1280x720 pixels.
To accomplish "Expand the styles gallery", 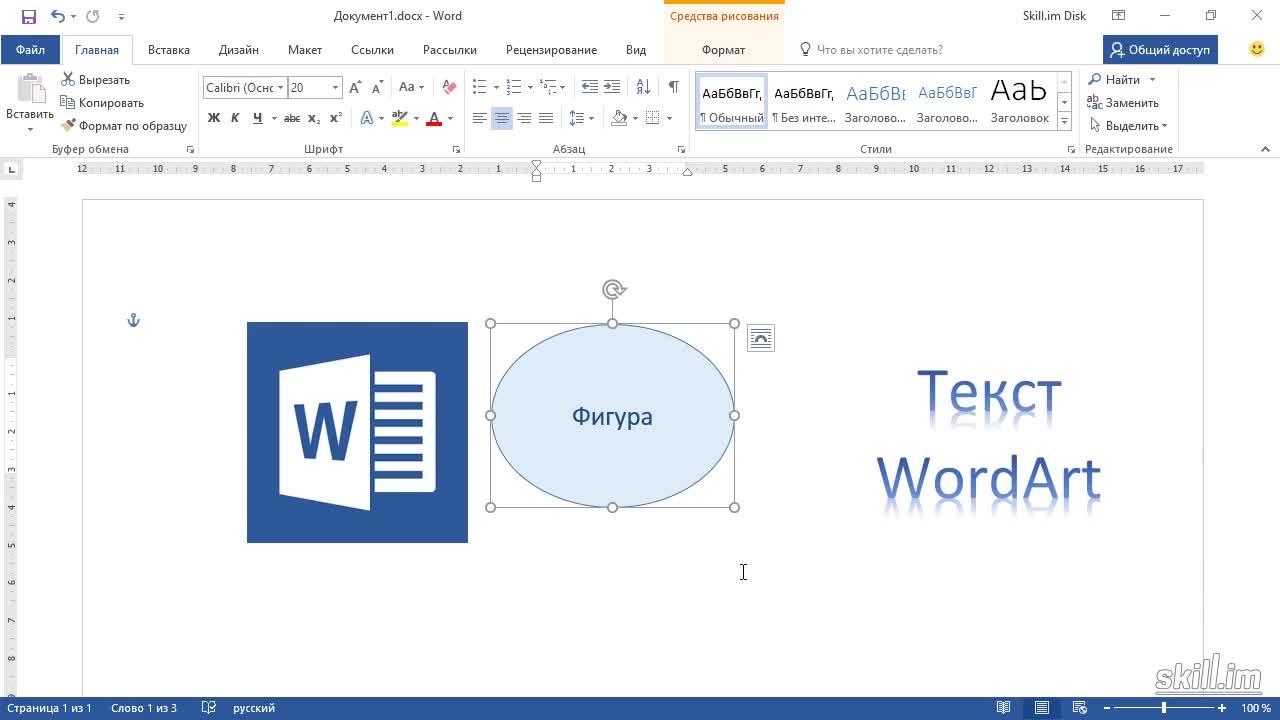I will [1065, 121].
